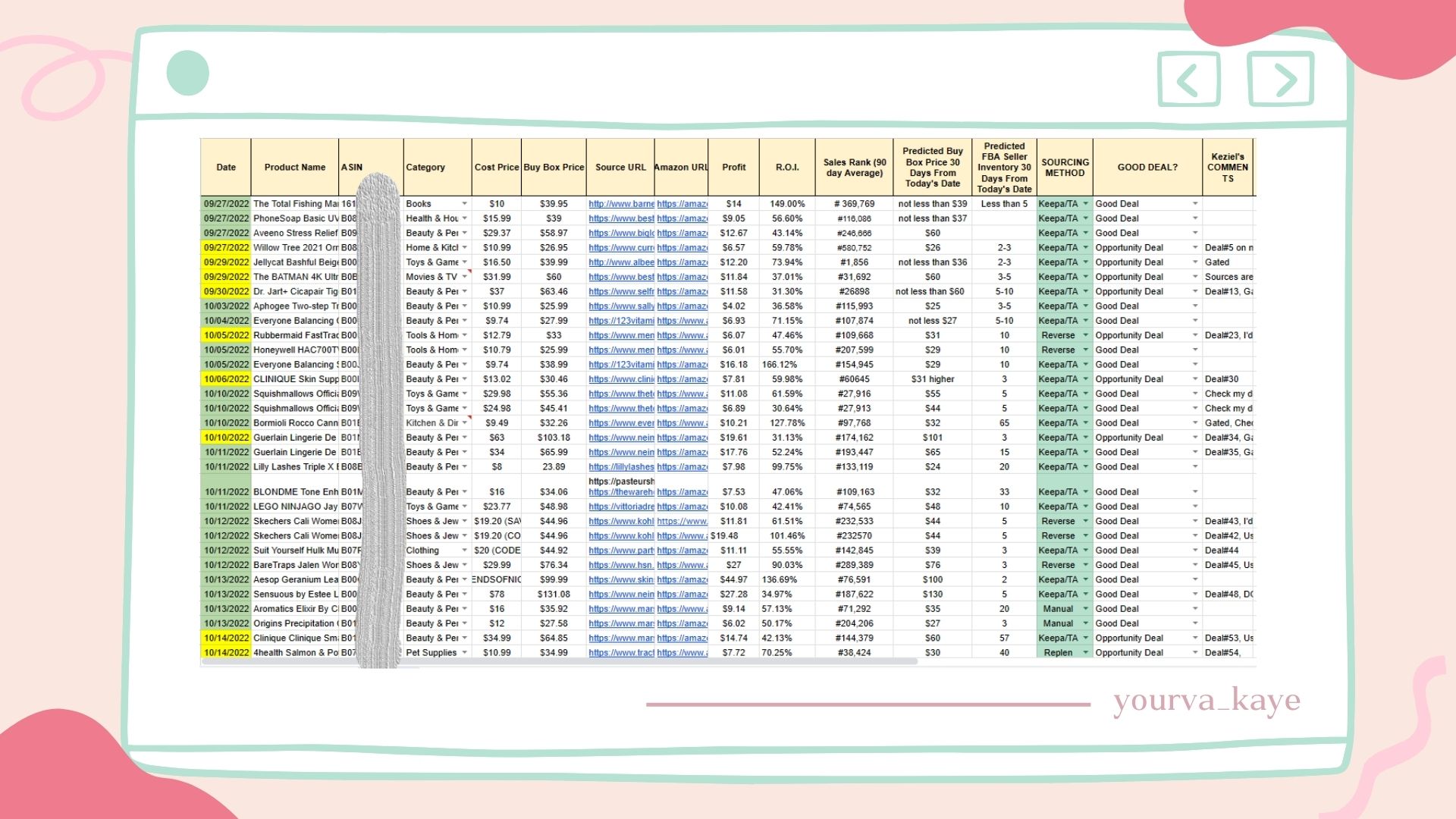Click the 09/30/2022 date cell

click(226, 292)
